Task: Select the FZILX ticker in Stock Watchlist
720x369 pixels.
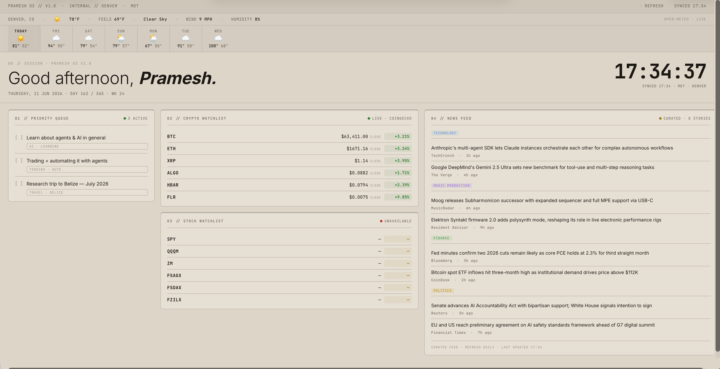Action: pyautogui.click(x=174, y=300)
